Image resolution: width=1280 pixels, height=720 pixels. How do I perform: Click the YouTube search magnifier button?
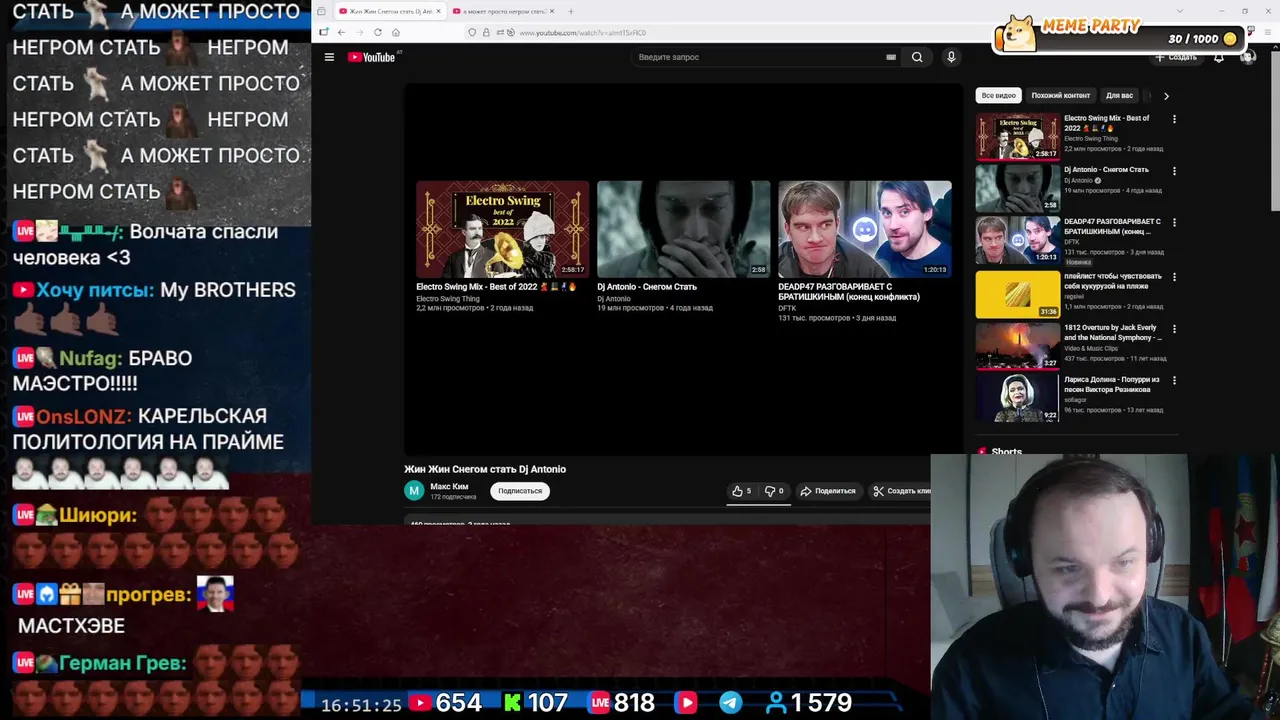[917, 57]
